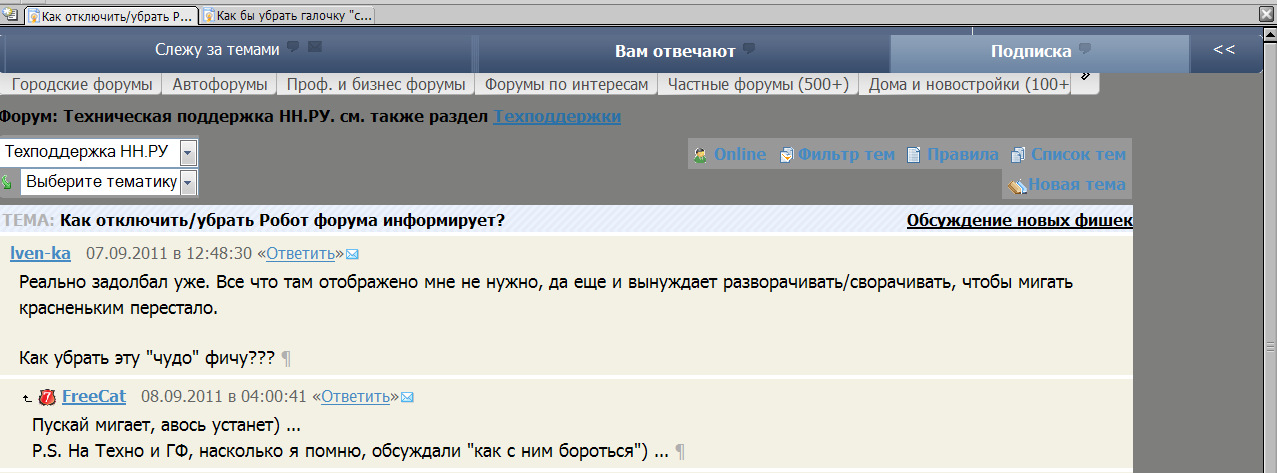This screenshot has width=1277, height=473.
Task: Click the Online user icon
Action: [x=700, y=155]
